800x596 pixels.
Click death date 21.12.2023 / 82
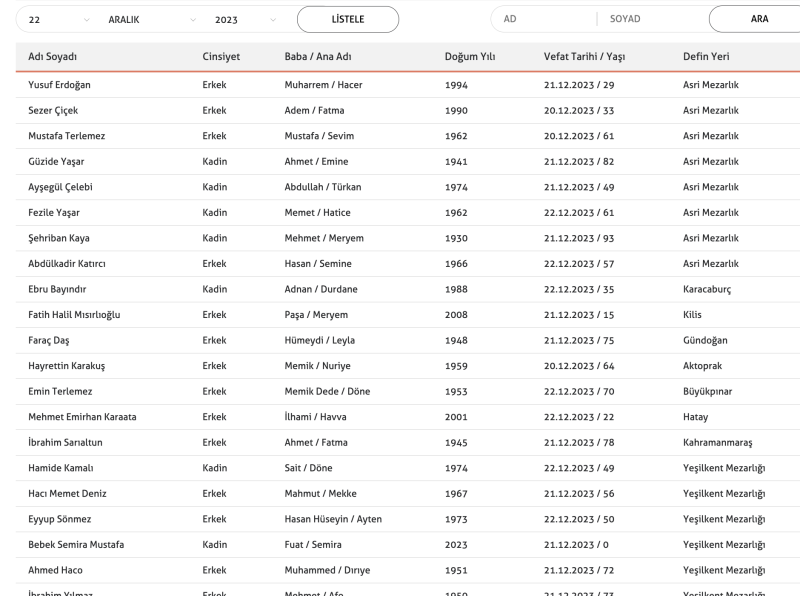[x=579, y=162]
